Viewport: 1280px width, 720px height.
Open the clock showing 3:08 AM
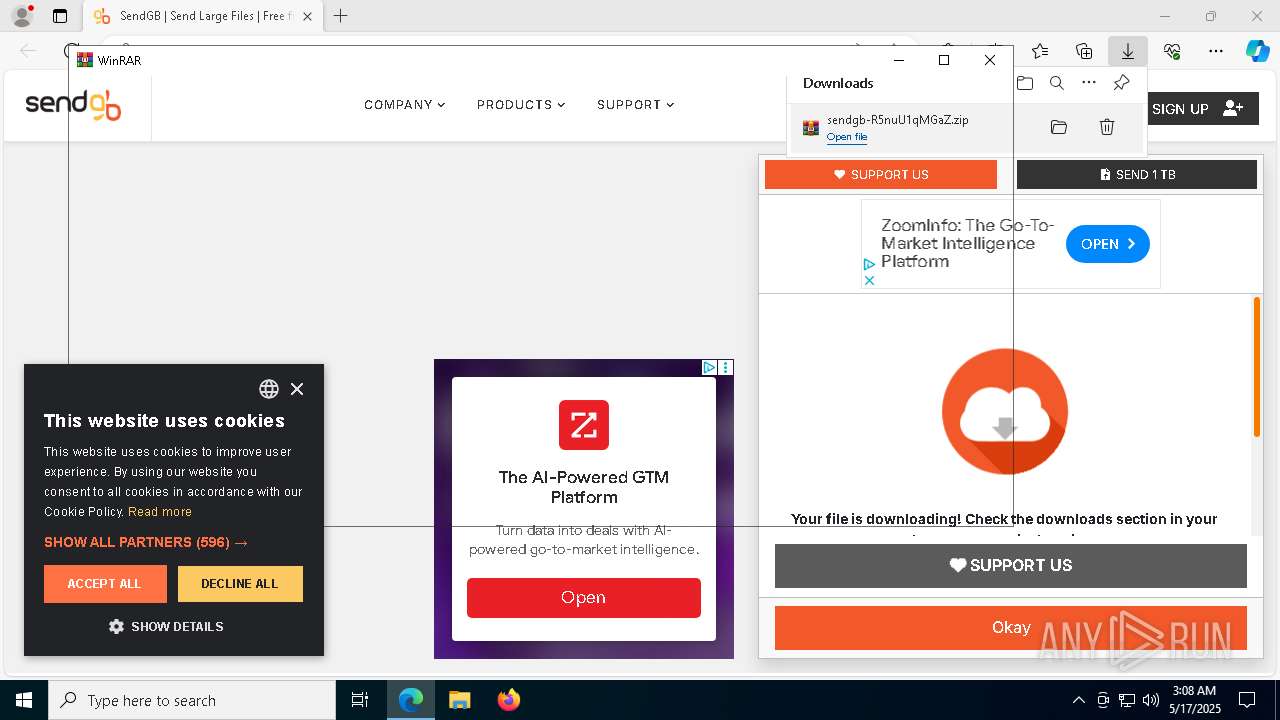click(x=1195, y=700)
